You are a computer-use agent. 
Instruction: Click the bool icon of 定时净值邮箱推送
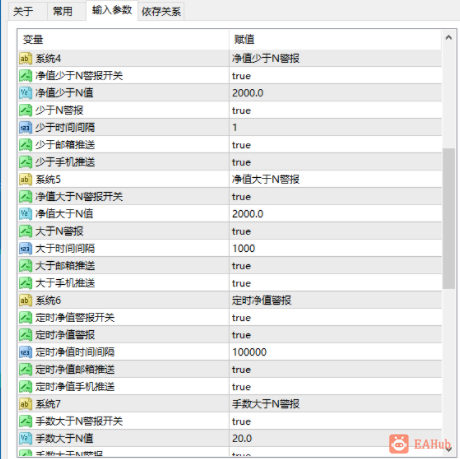click(25, 369)
